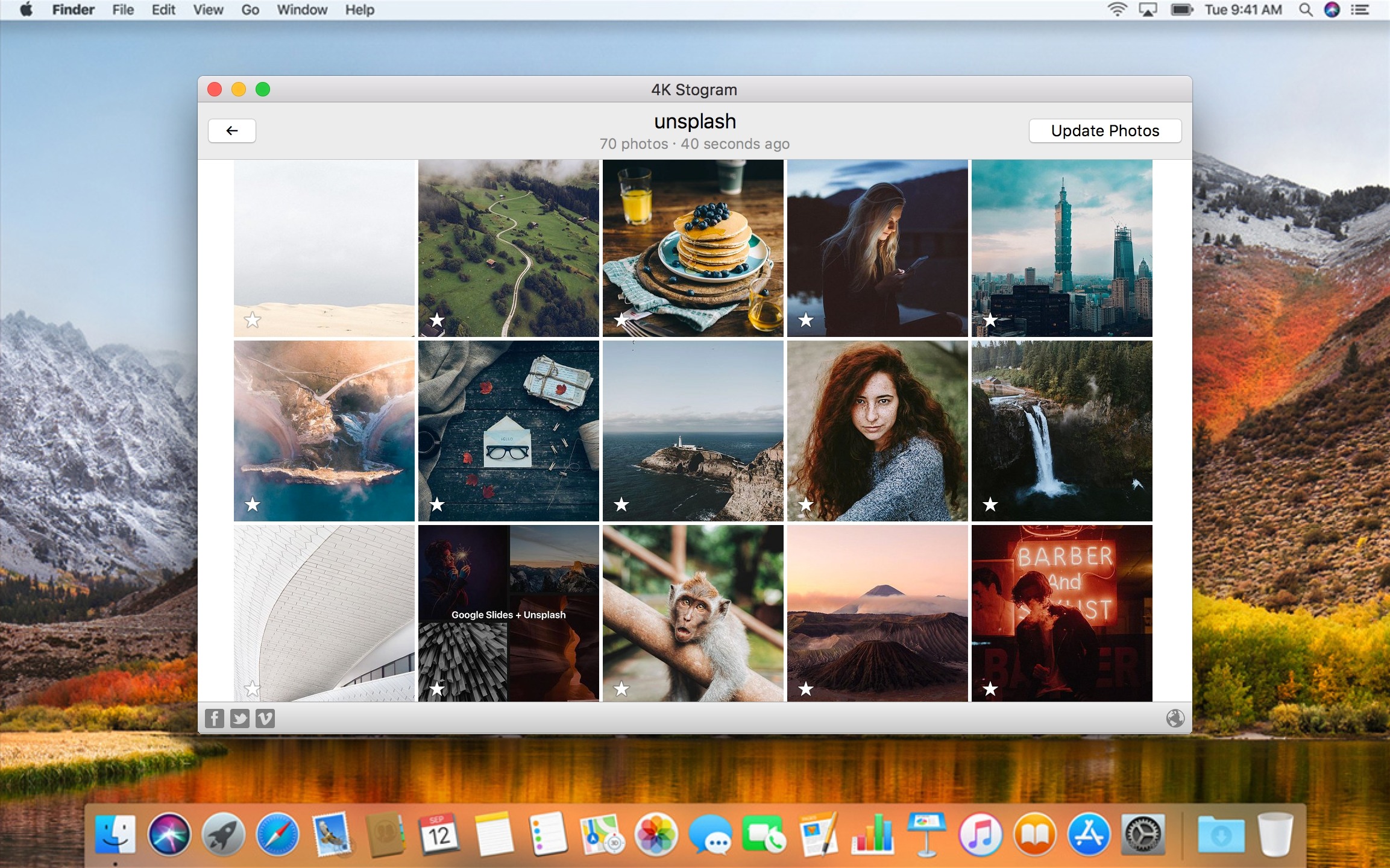Toggle star on Taipei tower photo

point(990,320)
